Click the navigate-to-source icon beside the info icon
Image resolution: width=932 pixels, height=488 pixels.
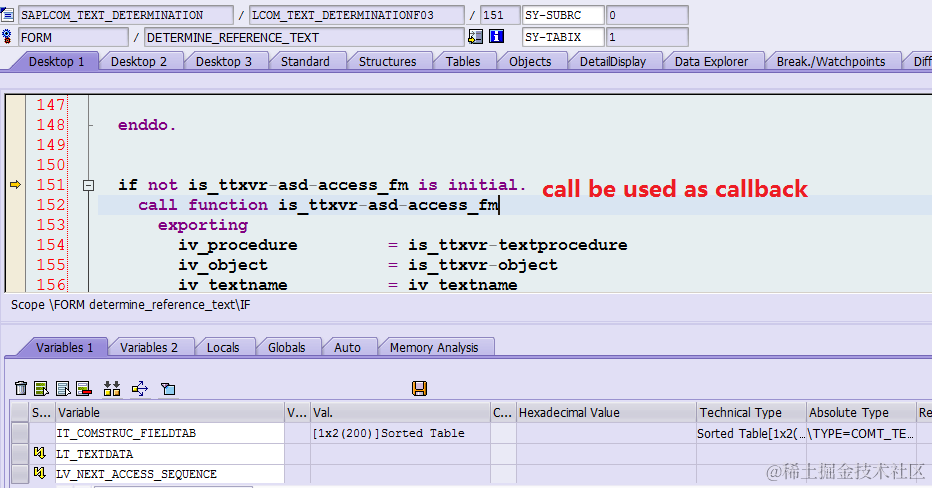[x=476, y=37]
